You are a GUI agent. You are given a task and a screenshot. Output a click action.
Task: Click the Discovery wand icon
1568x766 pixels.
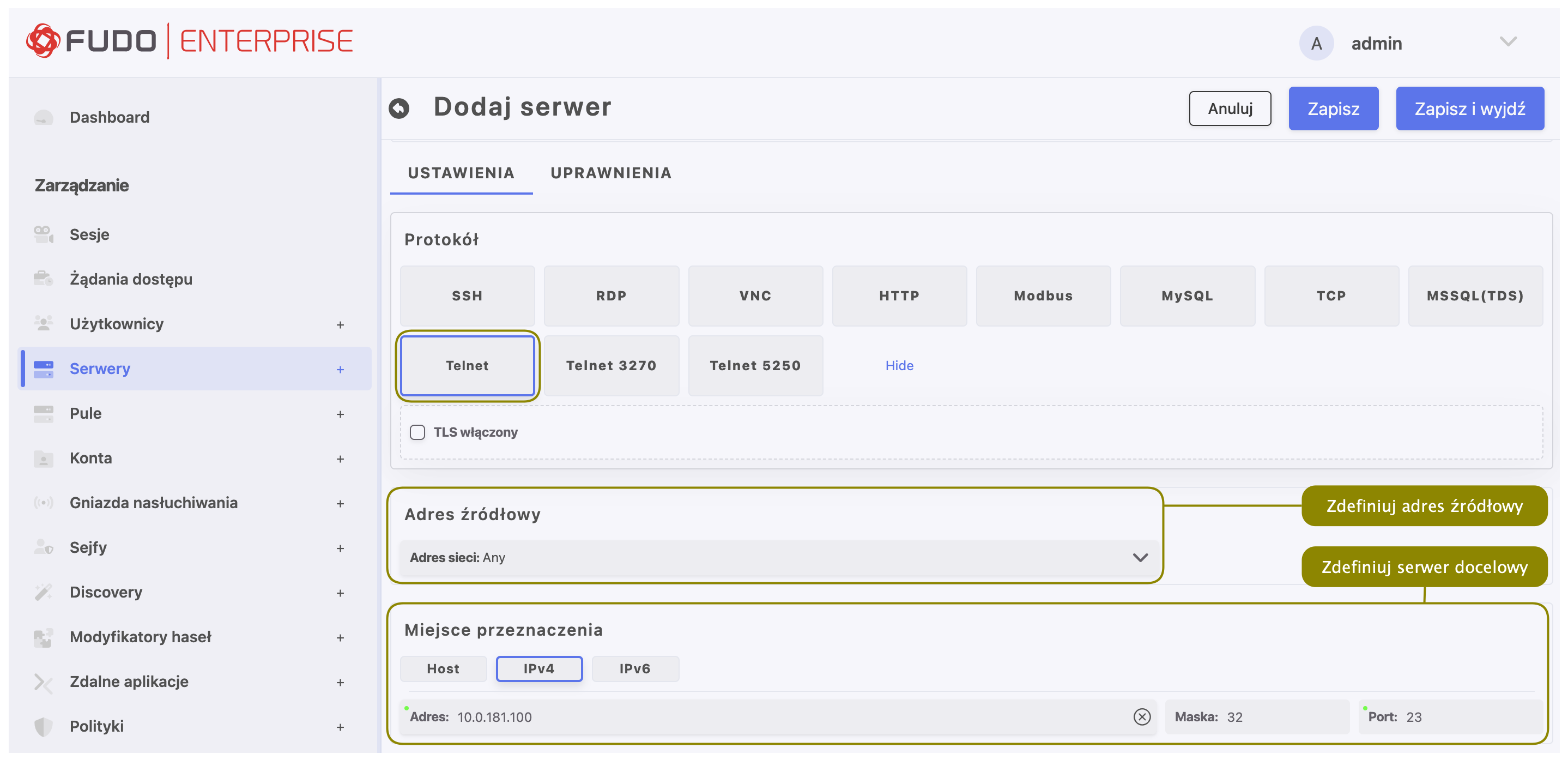[43, 592]
